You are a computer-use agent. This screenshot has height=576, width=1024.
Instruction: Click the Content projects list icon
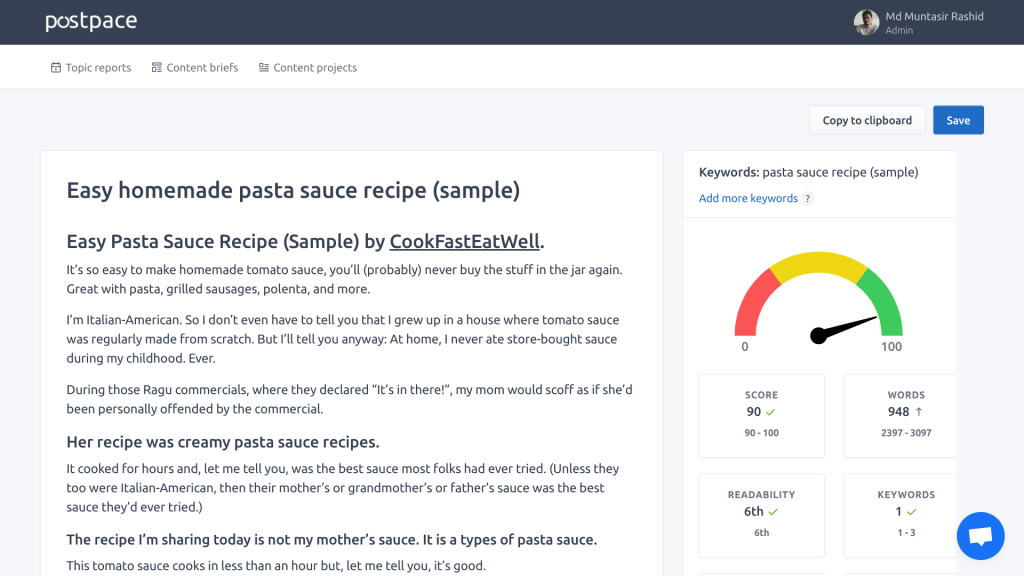264,68
